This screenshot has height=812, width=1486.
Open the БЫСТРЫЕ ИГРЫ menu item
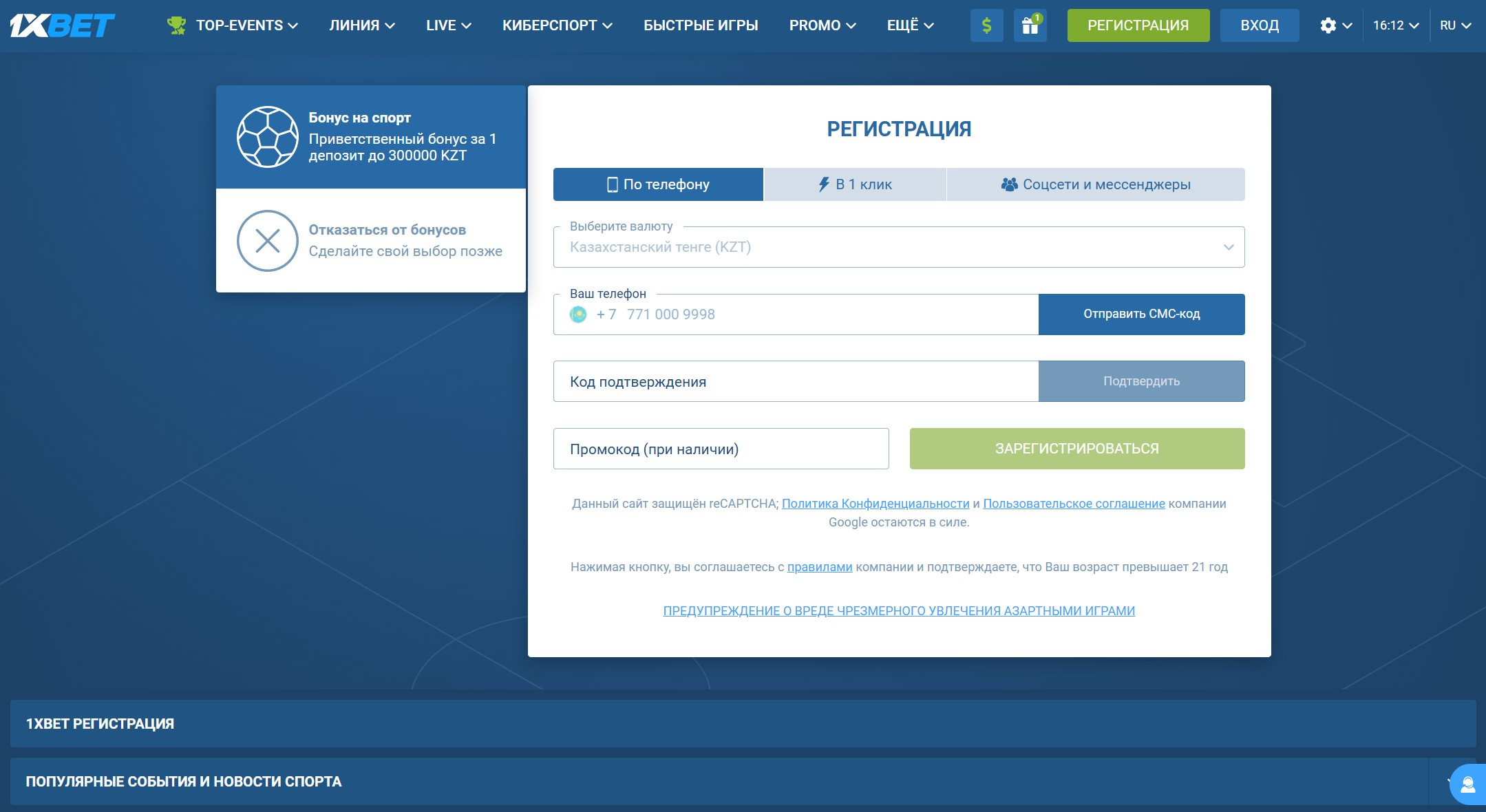(701, 25)
